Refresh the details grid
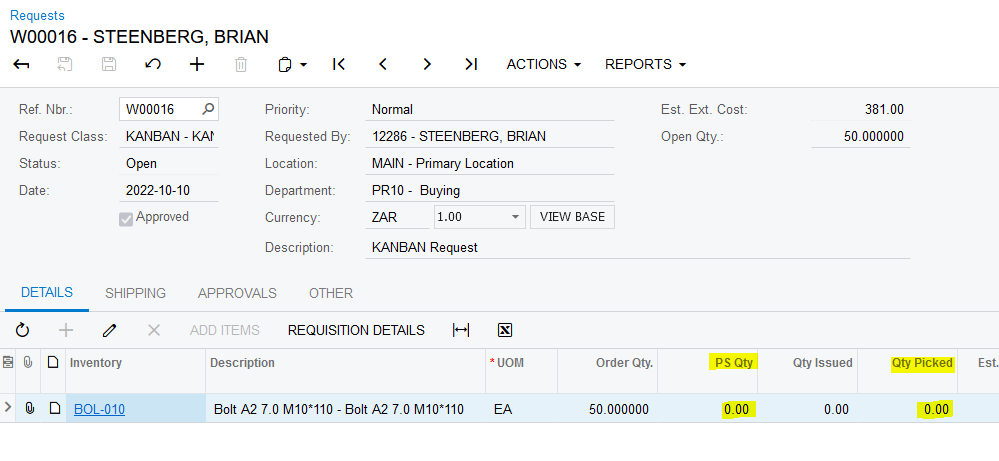Image resolution: width=999 pixels, height=461 pixels. coord(22,330)
